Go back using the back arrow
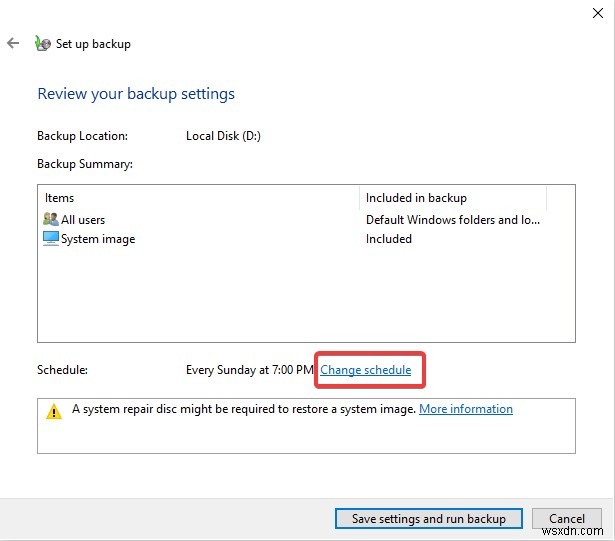The width and height of the screenshot is (615, 541). click(13, 43)
